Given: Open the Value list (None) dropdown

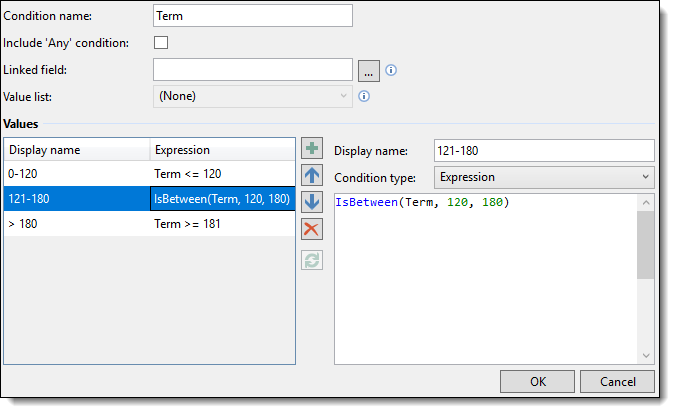Looking at the screenshot, I should tap(253, 96).
